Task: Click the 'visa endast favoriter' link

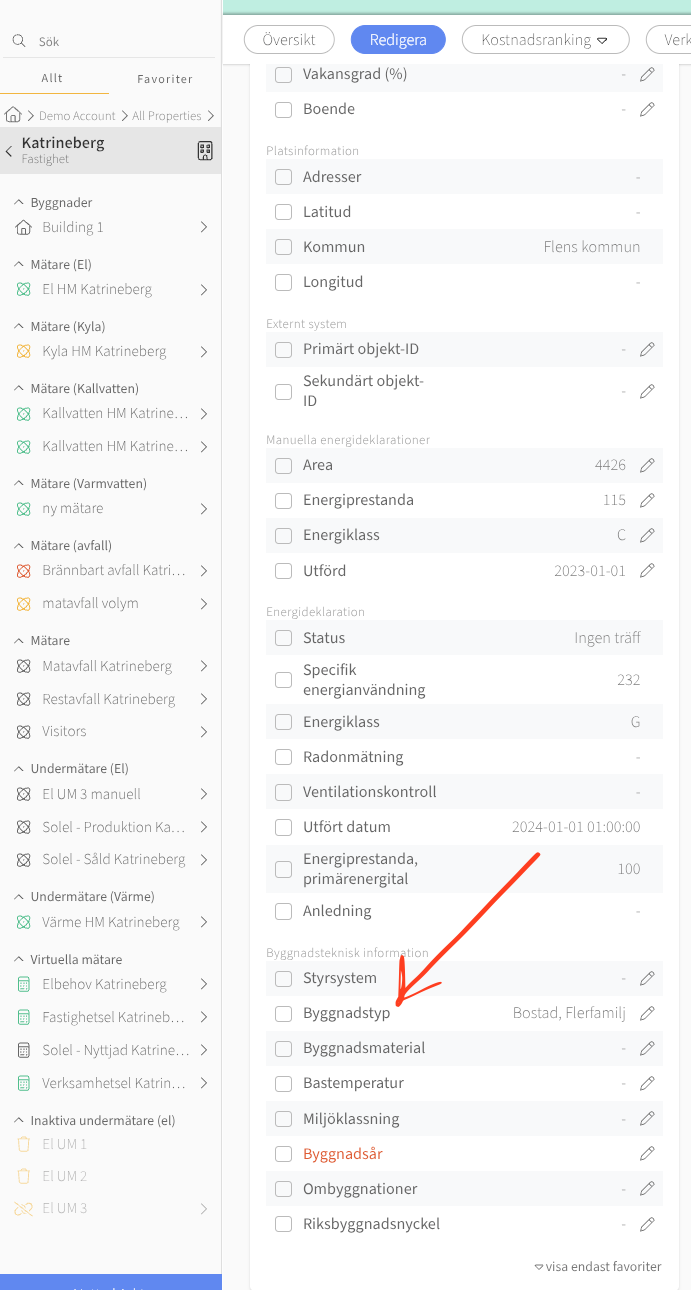Action: 598,1267
